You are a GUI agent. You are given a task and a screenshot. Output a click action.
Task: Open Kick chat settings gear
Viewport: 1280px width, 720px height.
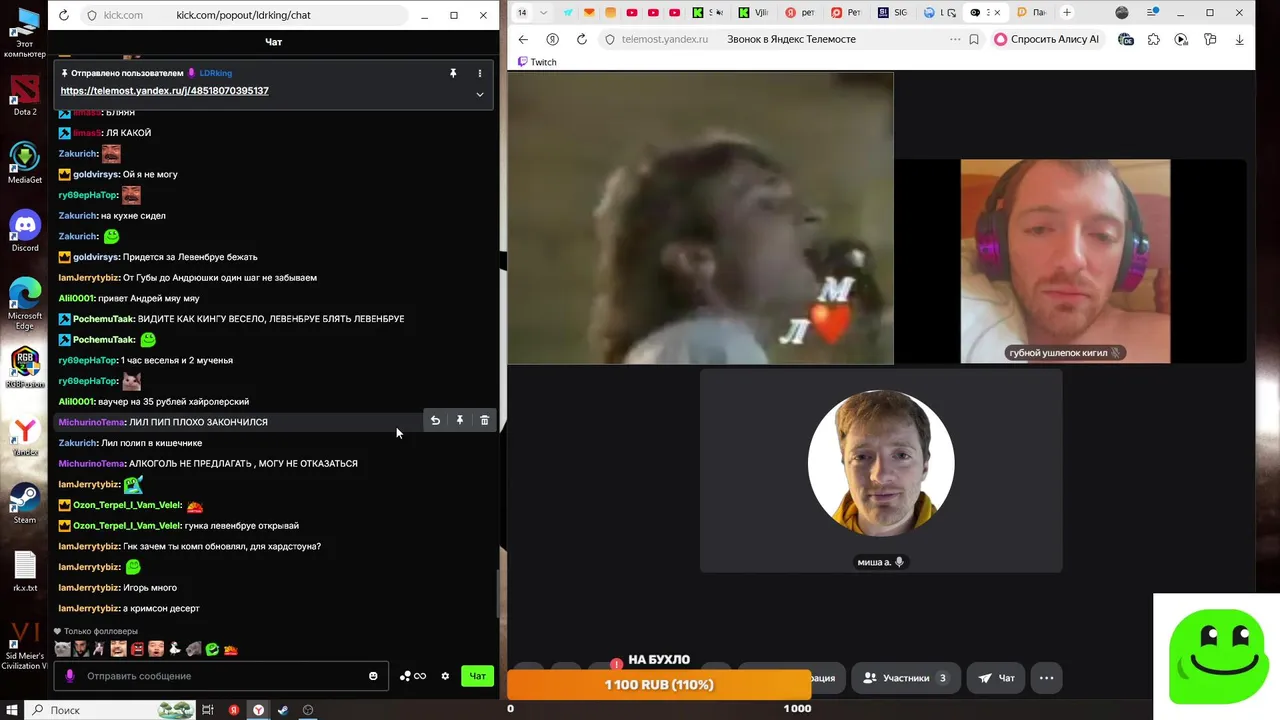point(445,676)
